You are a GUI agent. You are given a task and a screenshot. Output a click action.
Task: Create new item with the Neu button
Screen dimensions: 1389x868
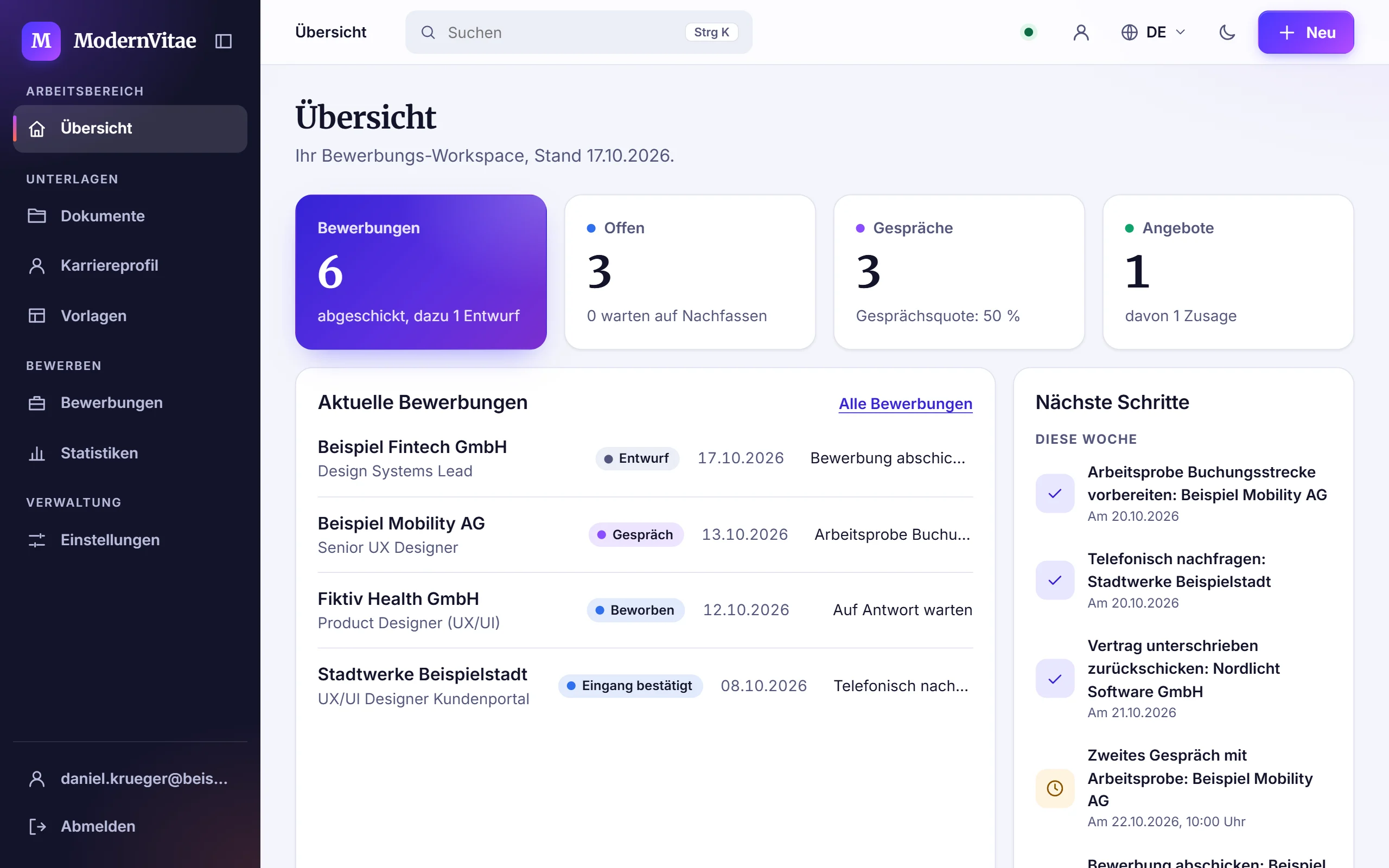[x=1306, y=32]
